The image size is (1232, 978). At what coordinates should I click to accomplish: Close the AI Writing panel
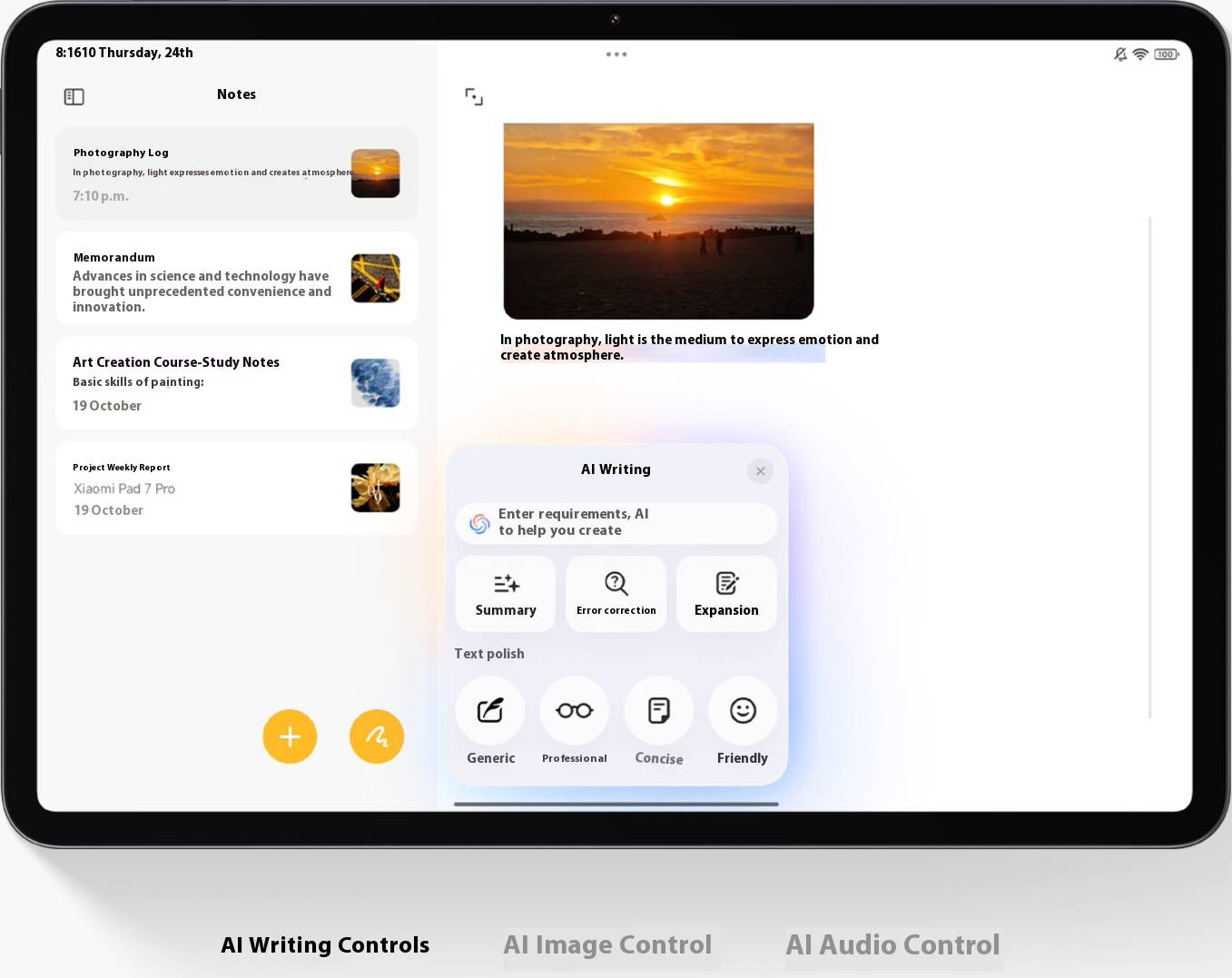click(761, 470)
